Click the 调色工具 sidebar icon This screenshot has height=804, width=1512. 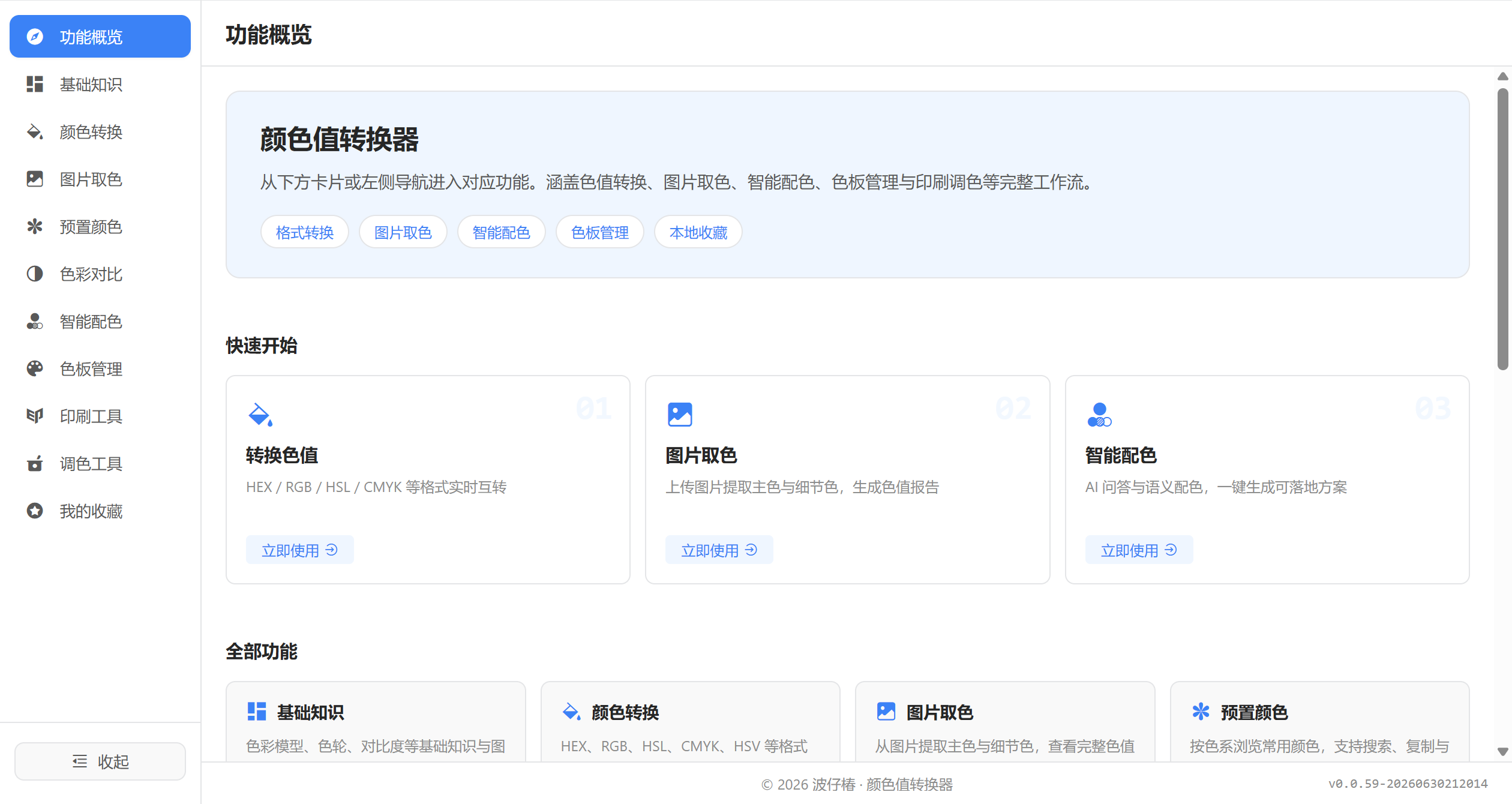coord(35,463)
